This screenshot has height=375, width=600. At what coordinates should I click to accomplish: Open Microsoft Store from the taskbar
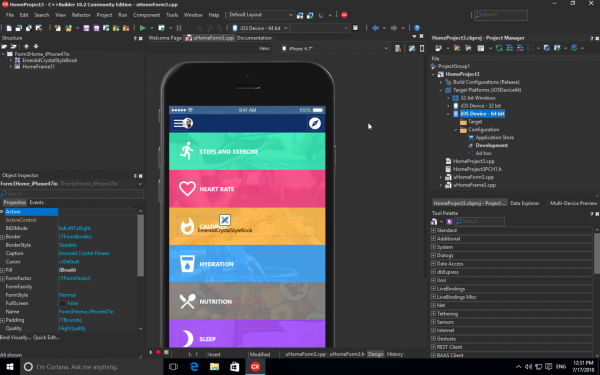[x=235, y=367]
